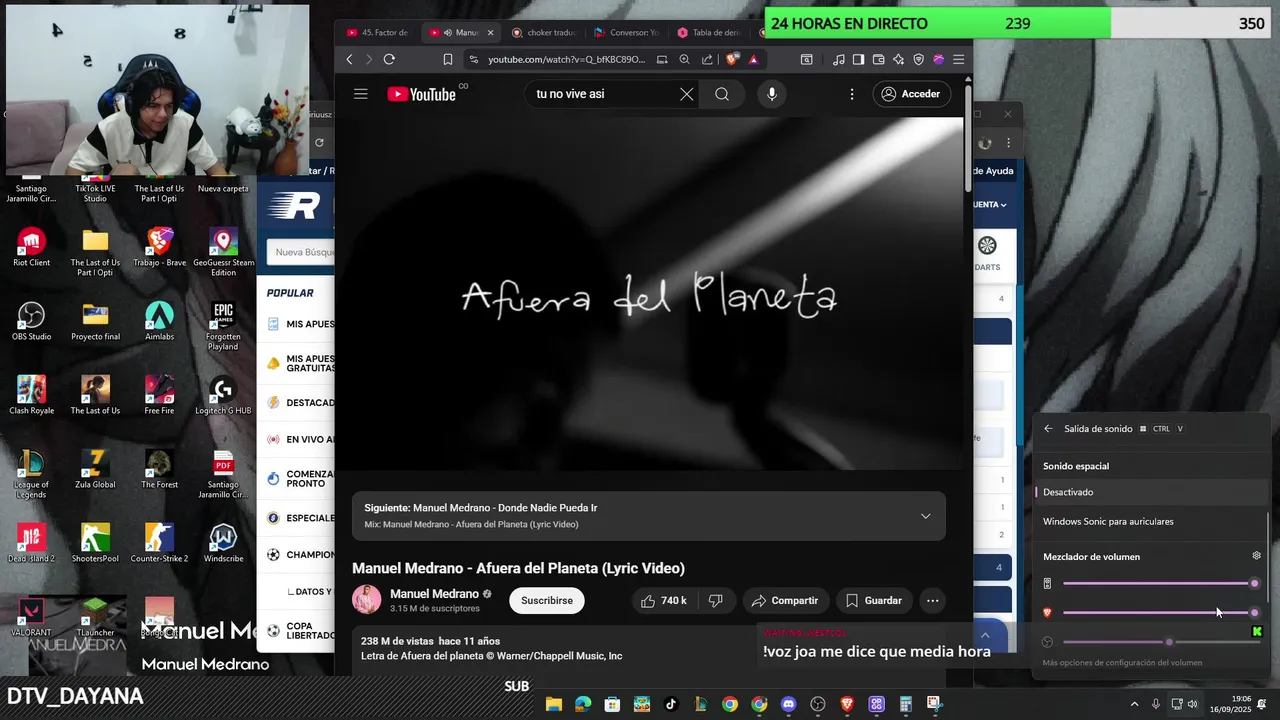Start voice search with the microphone icon

771,94
